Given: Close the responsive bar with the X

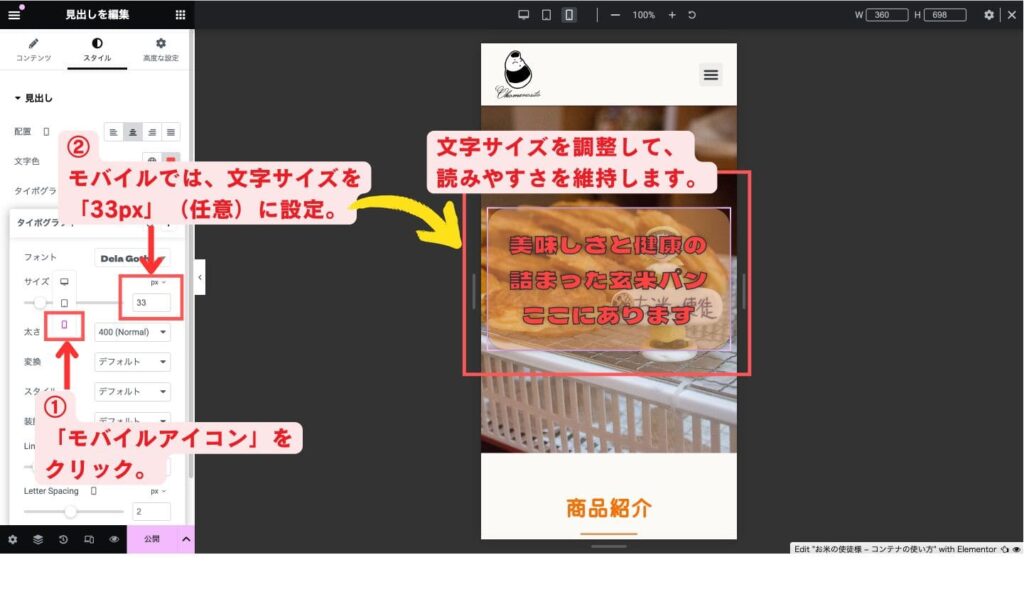Looking at the screenshot, I should click(x=1012, y=15).
